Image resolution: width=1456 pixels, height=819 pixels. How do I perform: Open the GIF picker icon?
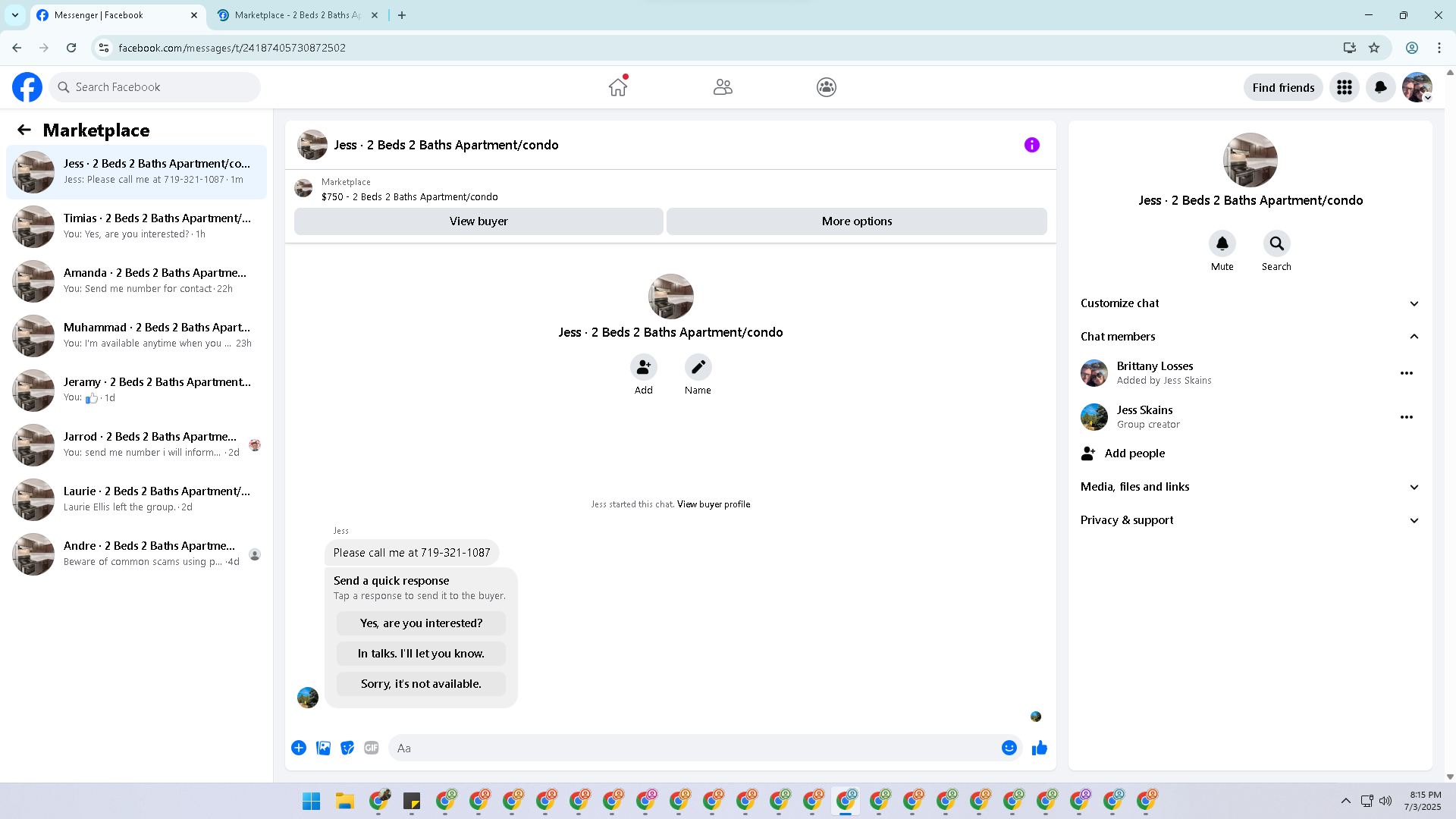pyautogui.click(x=371, y=748)
